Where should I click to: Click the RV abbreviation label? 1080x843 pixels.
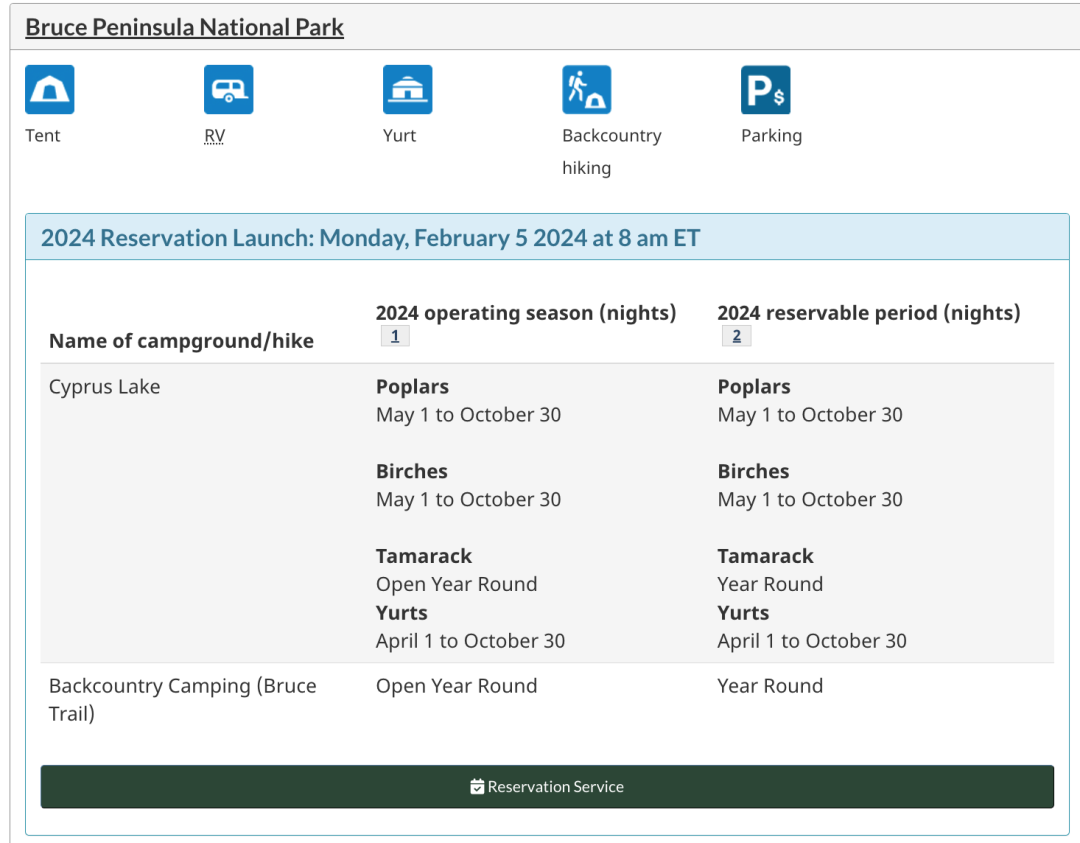point(214,136)
